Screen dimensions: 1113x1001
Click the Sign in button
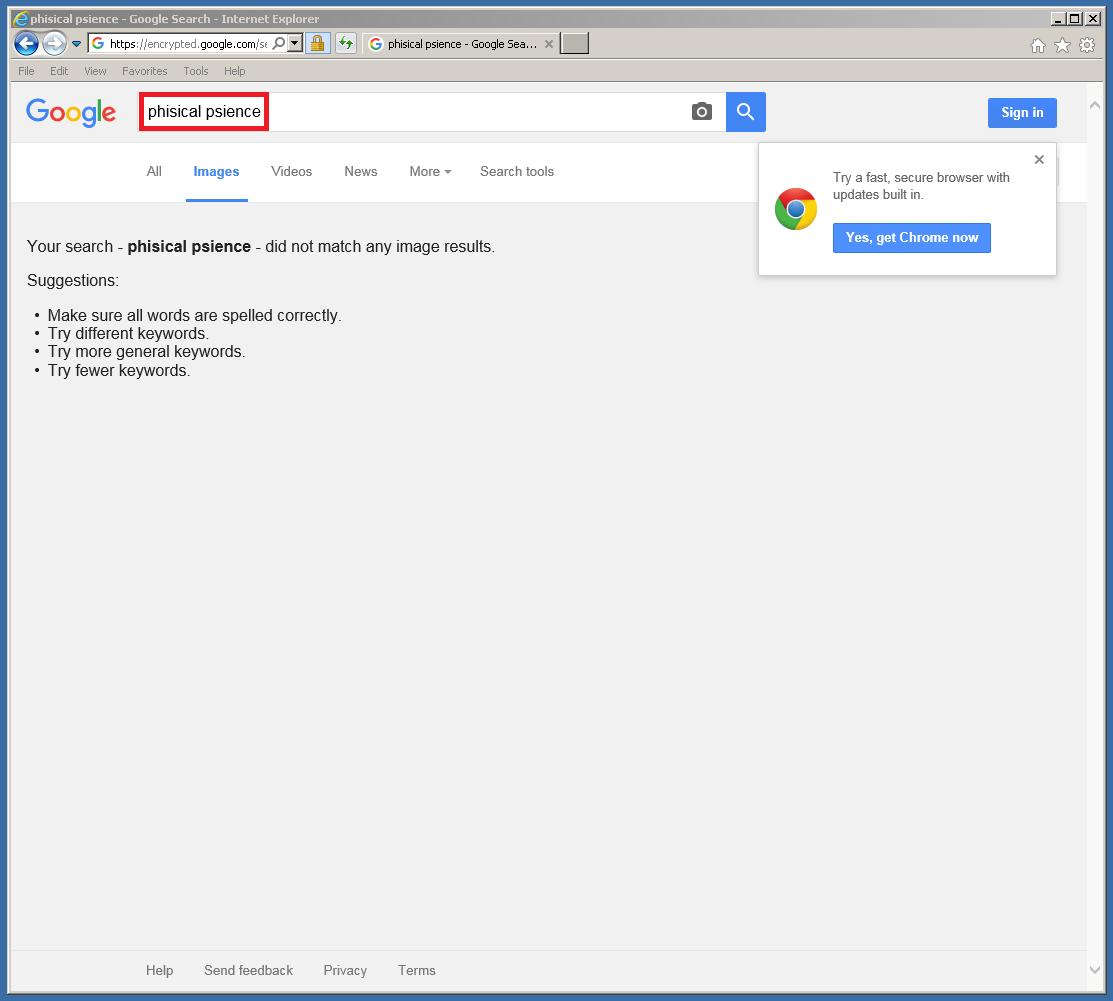(x=1022, y=112)
